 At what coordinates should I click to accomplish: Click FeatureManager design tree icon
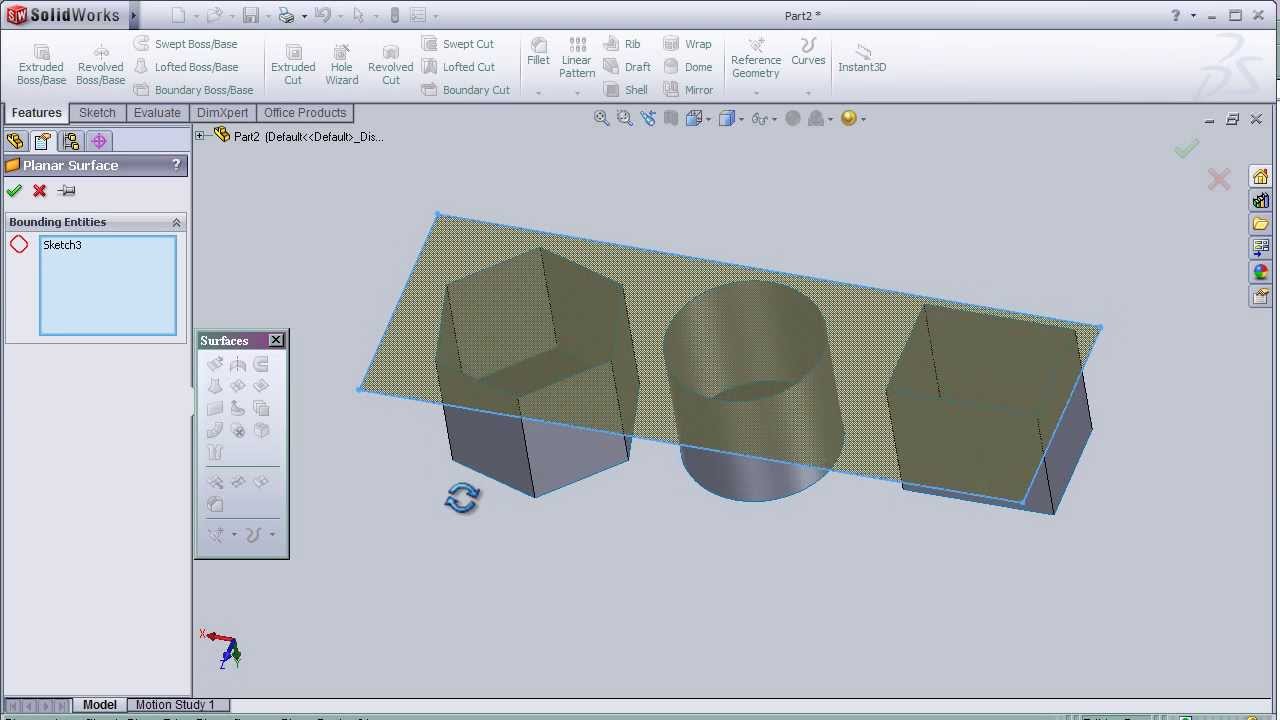(15, 141)
